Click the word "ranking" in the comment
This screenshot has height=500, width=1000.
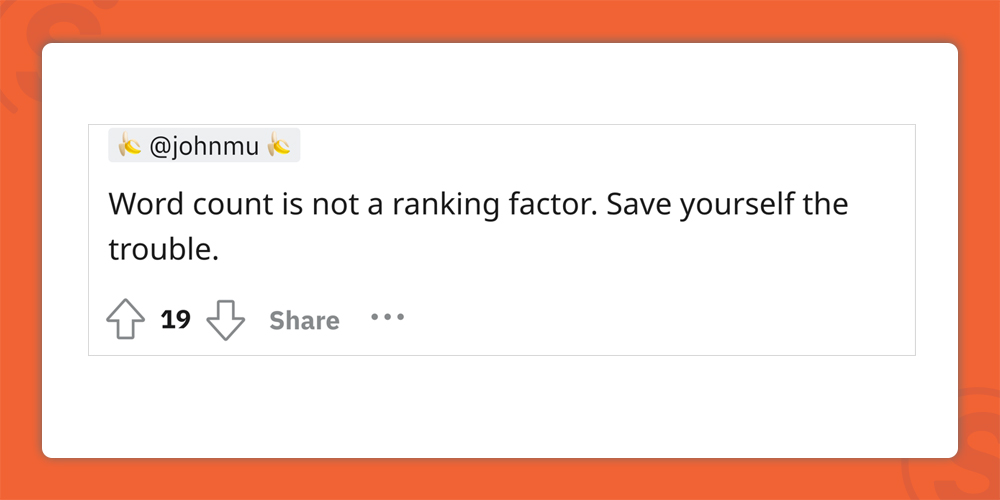[x=439, y=204]
